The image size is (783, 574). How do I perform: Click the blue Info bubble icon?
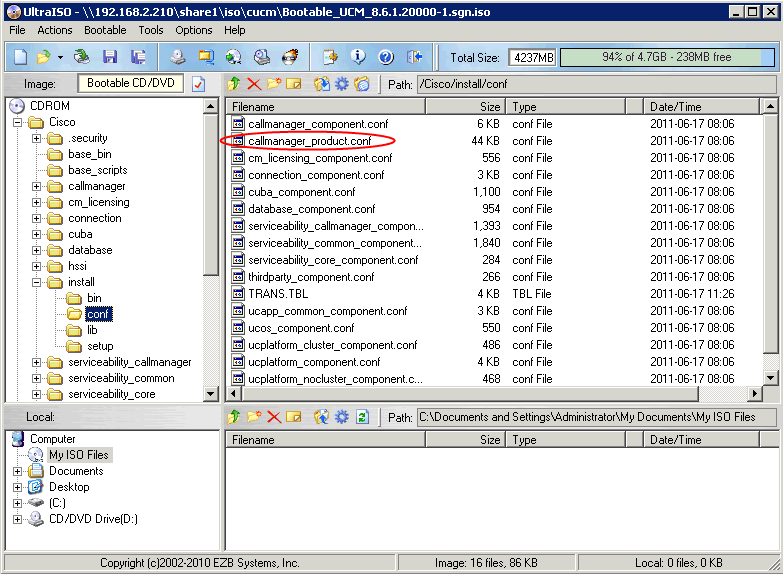pyautogui.click(x=358, y=57)
